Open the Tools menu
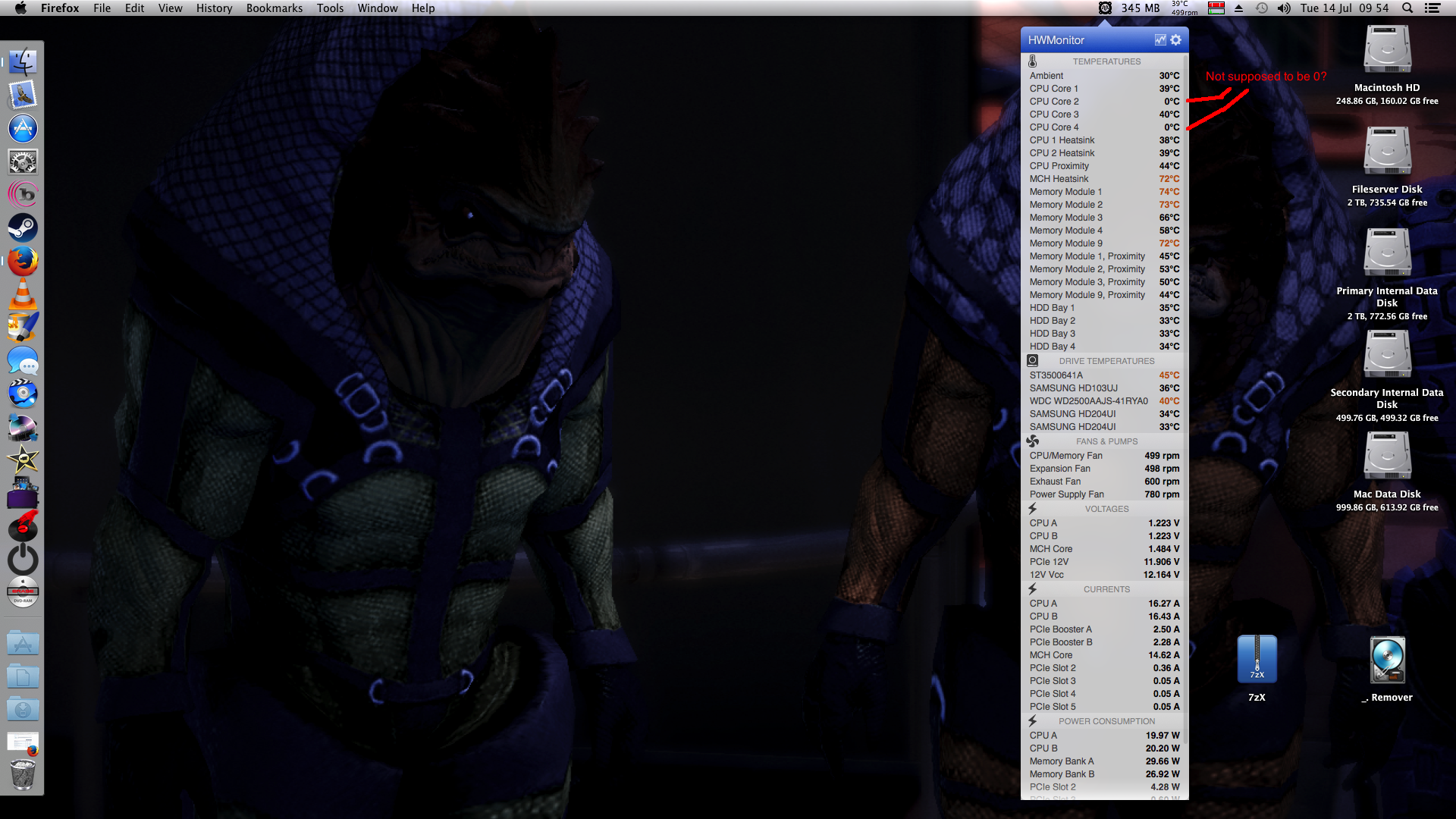The width and height of the screenshot is (1456, 819). [x=330, y=8]
